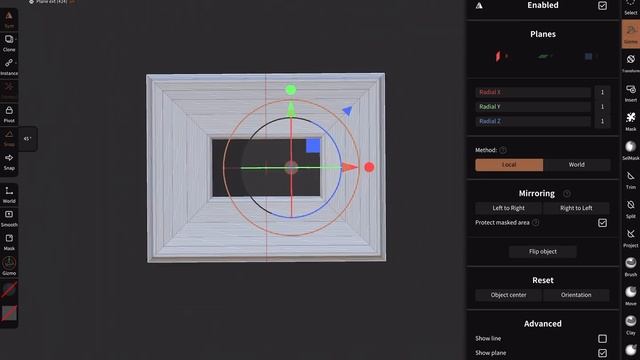
Task: Click the Radial X slider
Action: click(533, 92)
